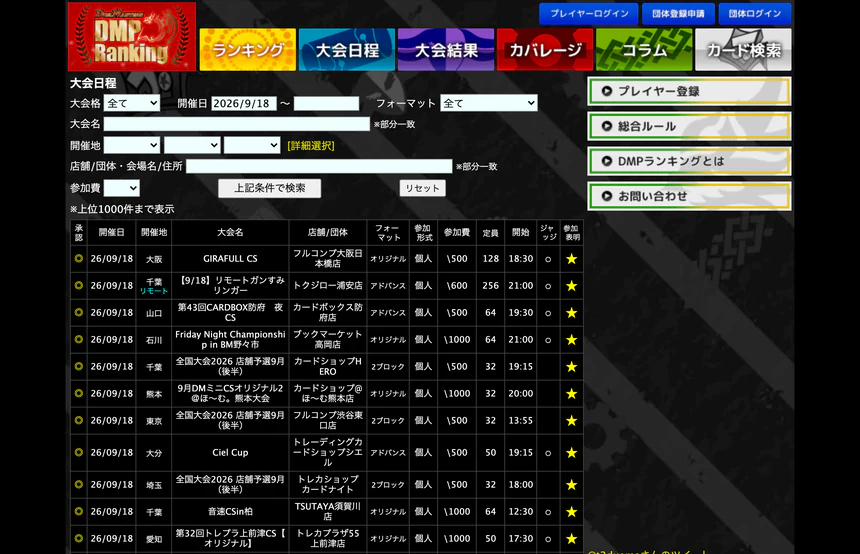
Task: Click the star for 9月DMミニCSオリジナル2 row
Action: point(572,394)
